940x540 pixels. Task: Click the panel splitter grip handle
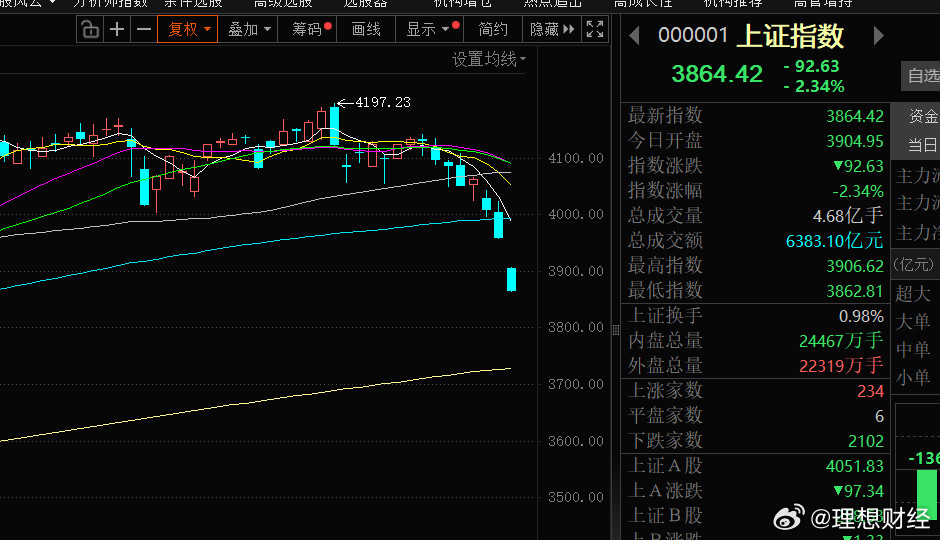pyautogui.click(x=616, y=329)
